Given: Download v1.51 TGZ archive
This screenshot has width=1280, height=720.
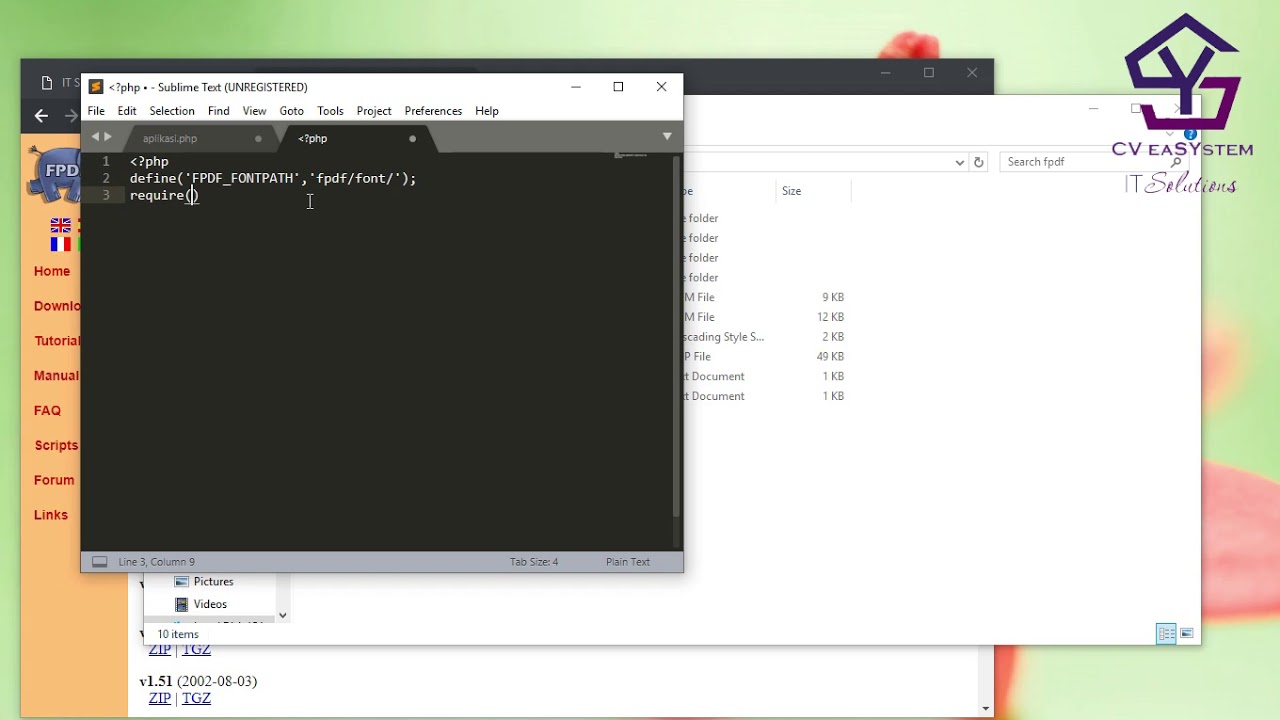Looking at the screenshot, I should click(196, 698).
